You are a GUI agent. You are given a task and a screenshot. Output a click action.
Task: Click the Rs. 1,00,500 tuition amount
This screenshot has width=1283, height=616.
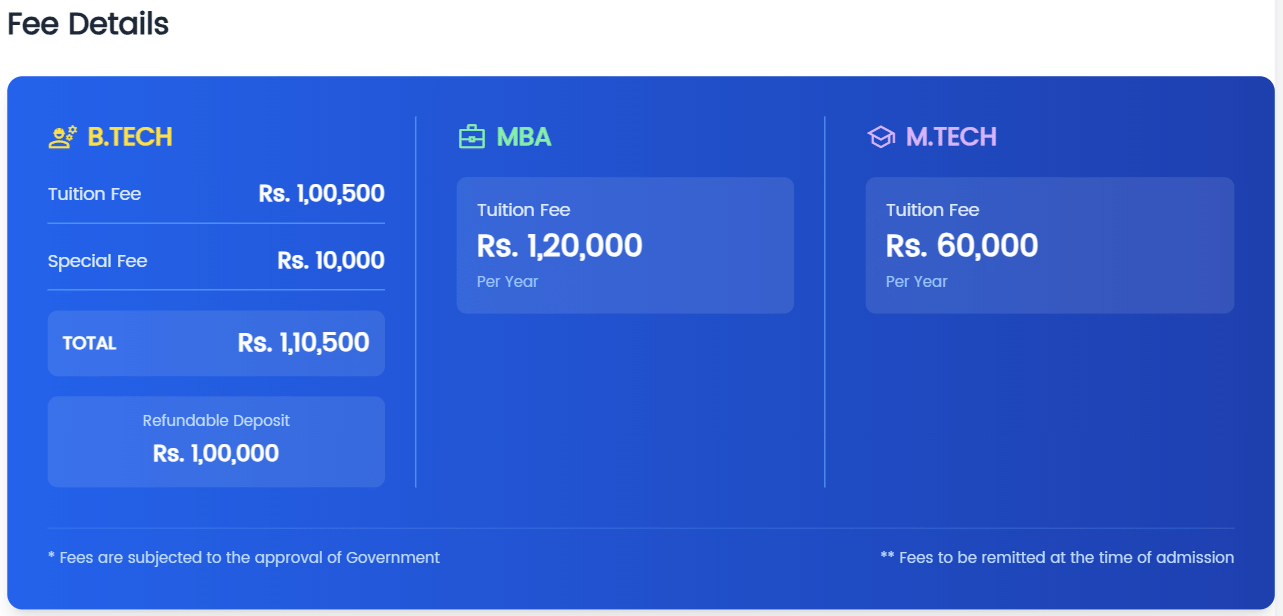coord(321,194)
